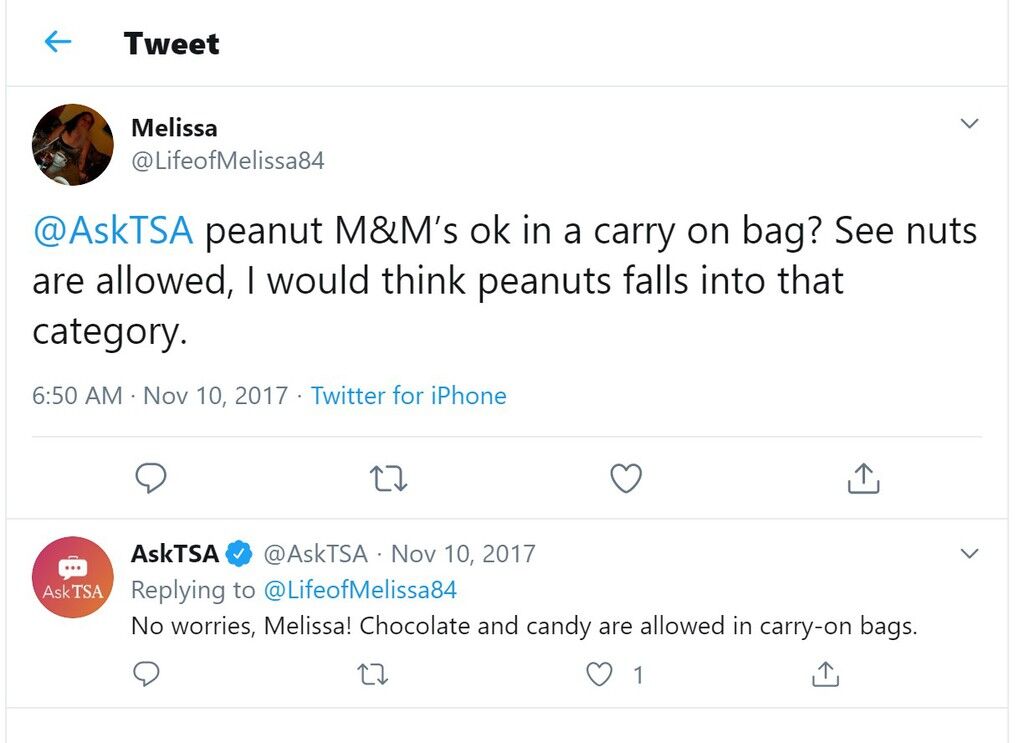Share Melissa's tweet via the share icon

tap(863, 478)
